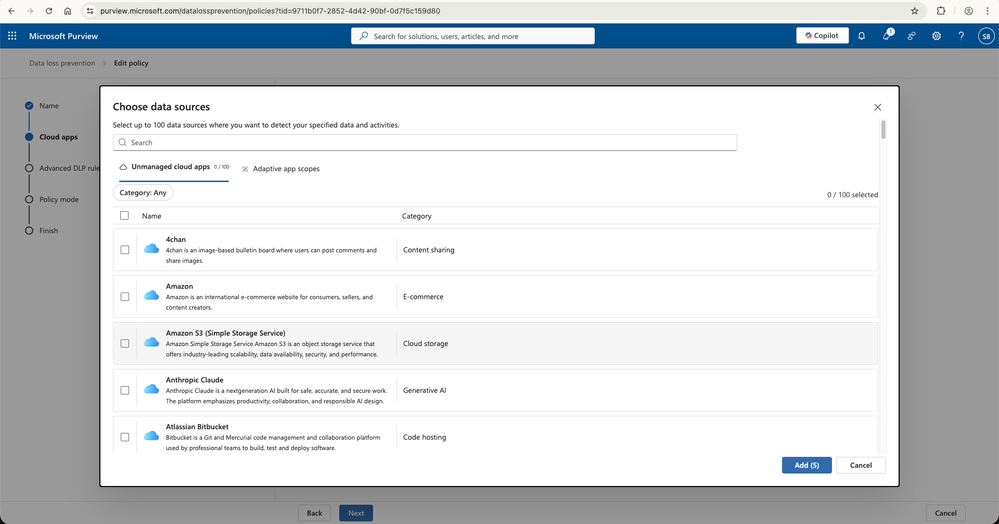This screenshot has width=999, height=524.
Task: Close the Choose data sources dialog
Action: [x=877, y=107]
